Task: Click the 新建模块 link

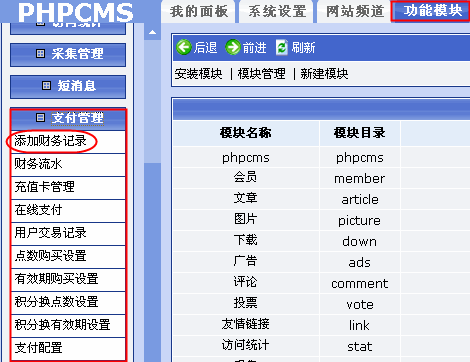Action: pos(324,74)
